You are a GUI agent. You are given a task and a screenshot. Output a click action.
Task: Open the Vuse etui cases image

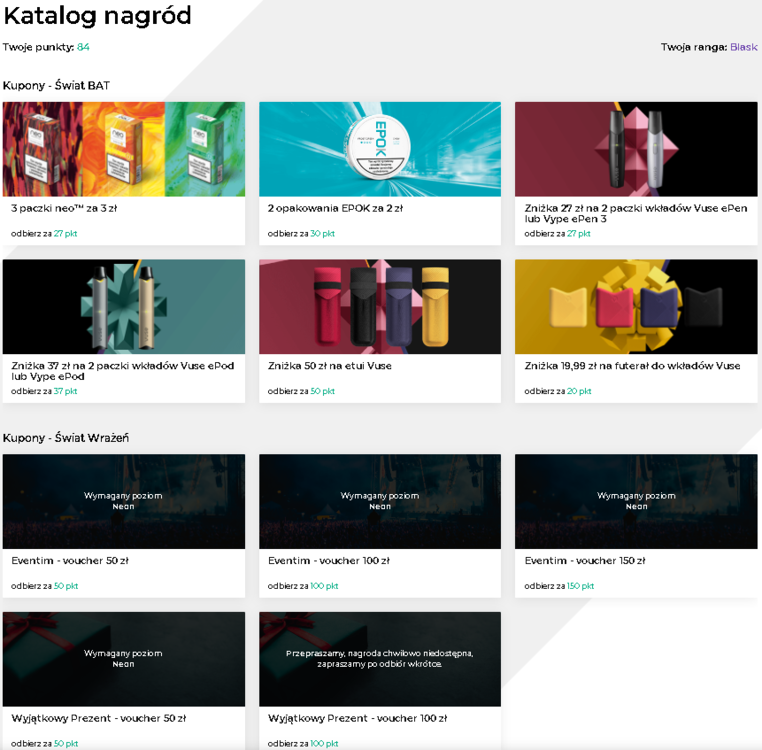click(x=380, y=307)
